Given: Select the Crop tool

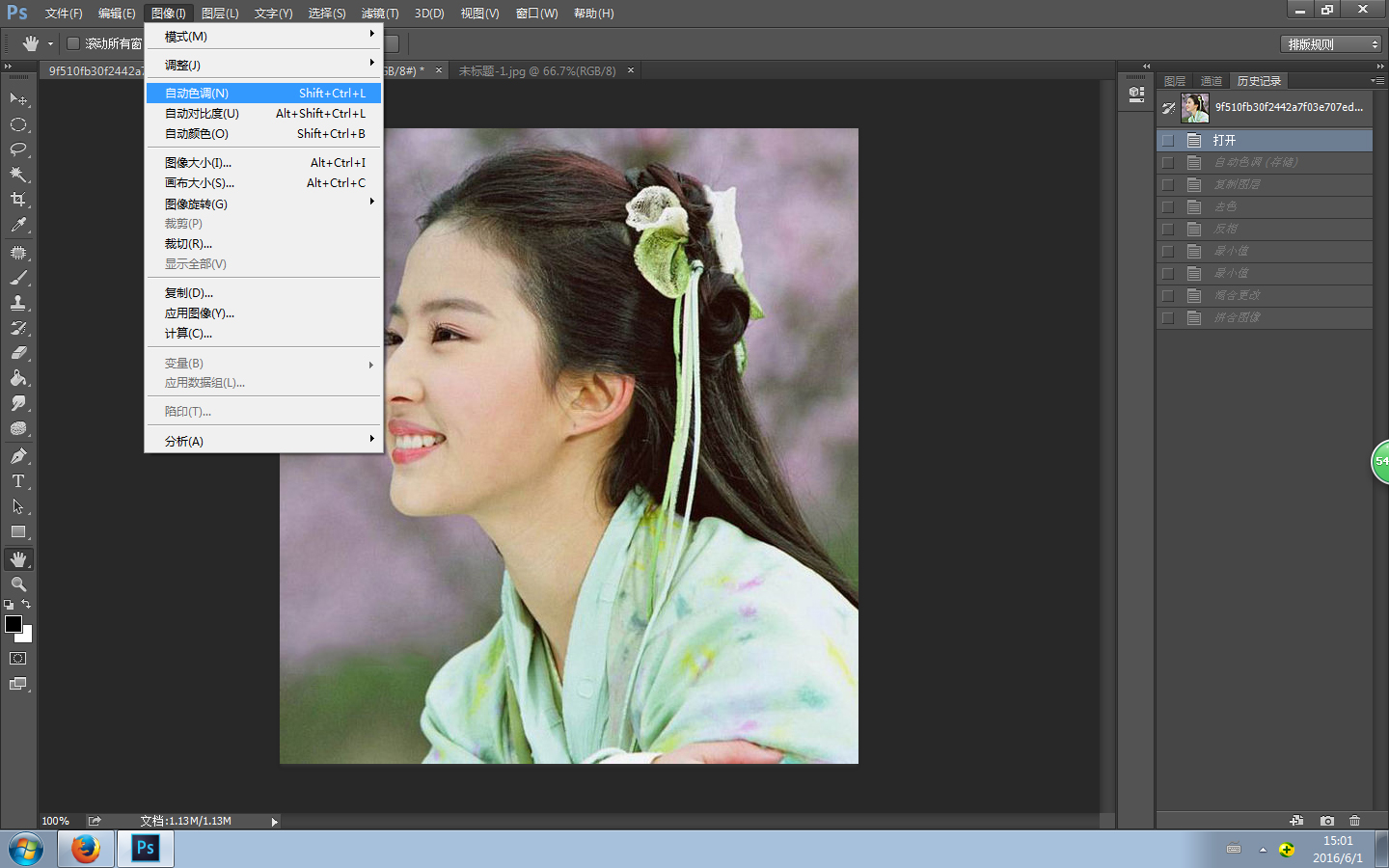Looking at the screenshot, I should [x=18, y=200].
